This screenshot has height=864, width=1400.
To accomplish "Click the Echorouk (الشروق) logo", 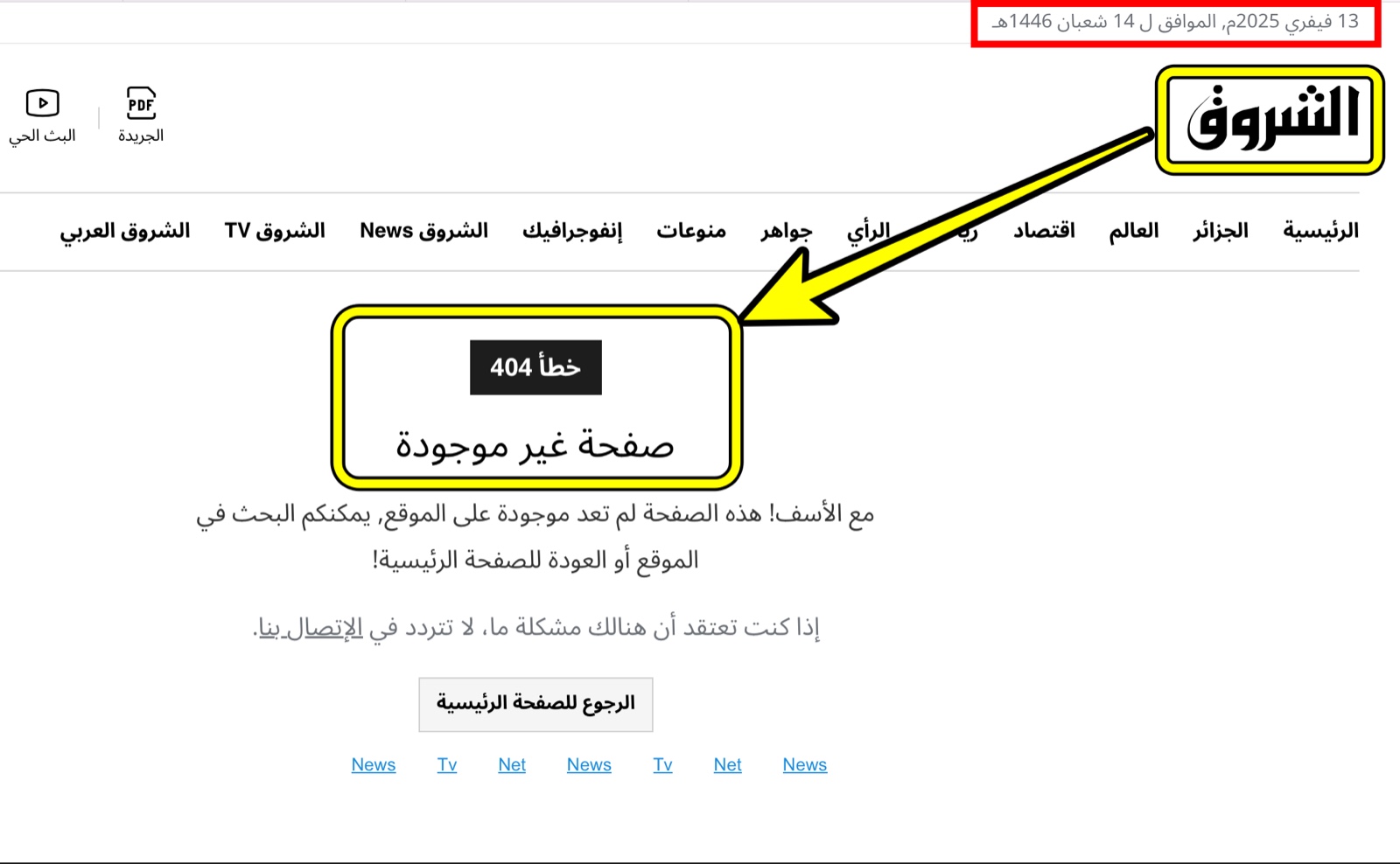I will click(x=1271, y=119).
